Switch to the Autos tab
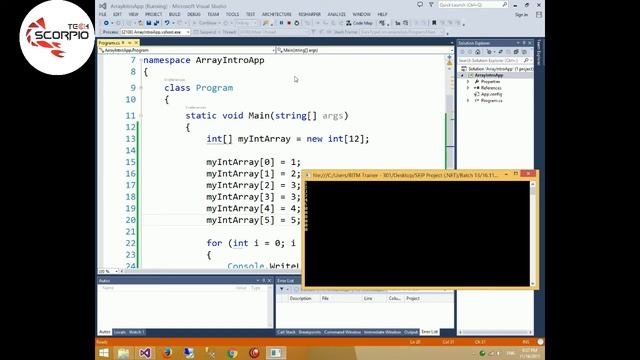 coord(104,332)
